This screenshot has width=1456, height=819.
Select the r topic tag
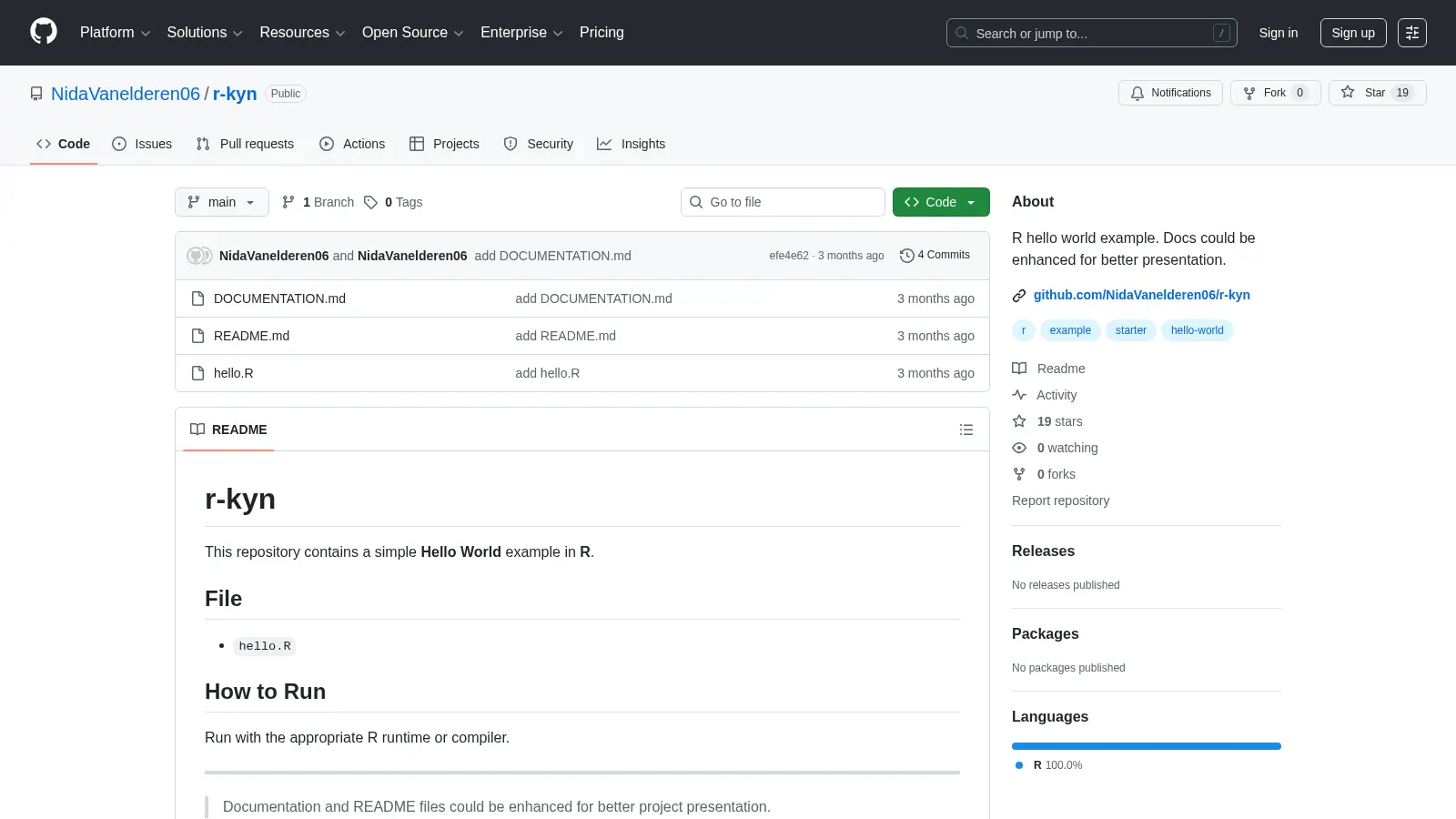(x=1024, y=330)
